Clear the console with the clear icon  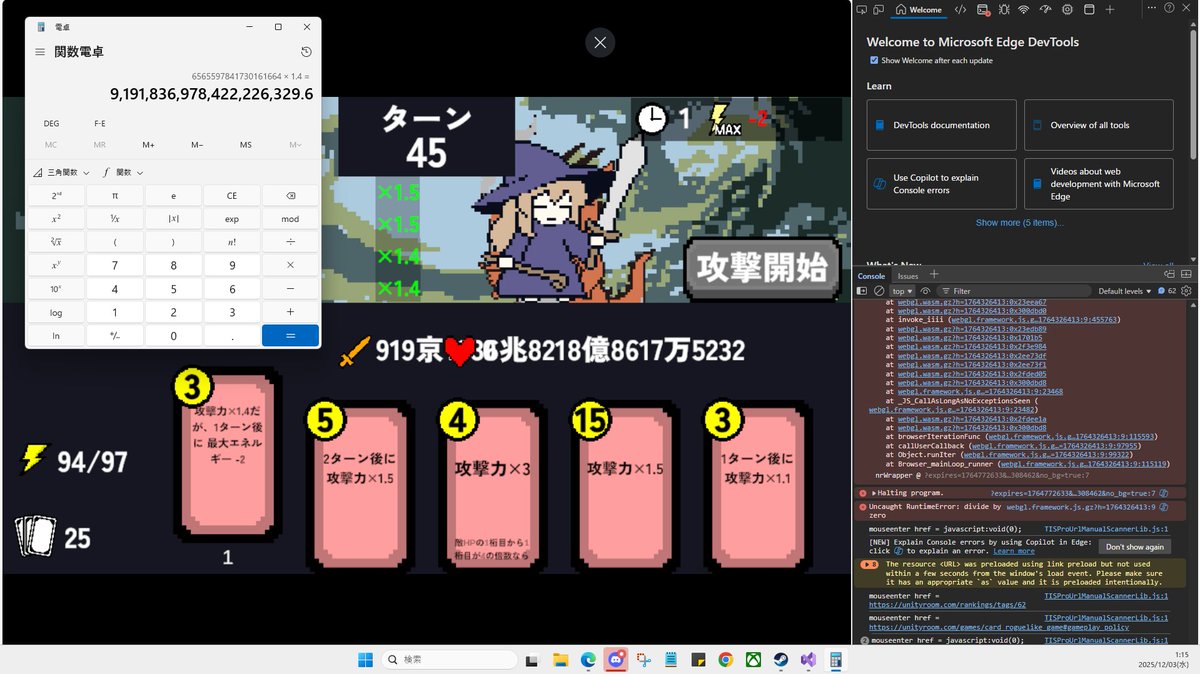coord(880,290)
